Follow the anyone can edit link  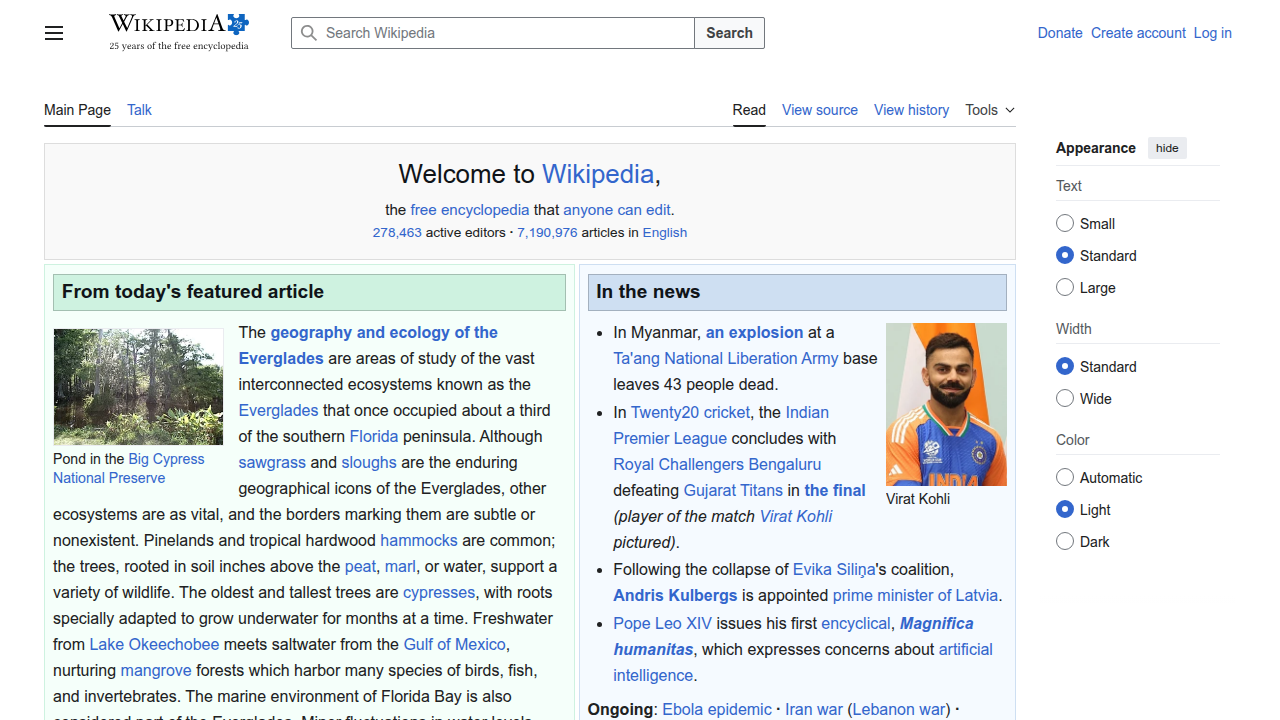click(617, 210)
